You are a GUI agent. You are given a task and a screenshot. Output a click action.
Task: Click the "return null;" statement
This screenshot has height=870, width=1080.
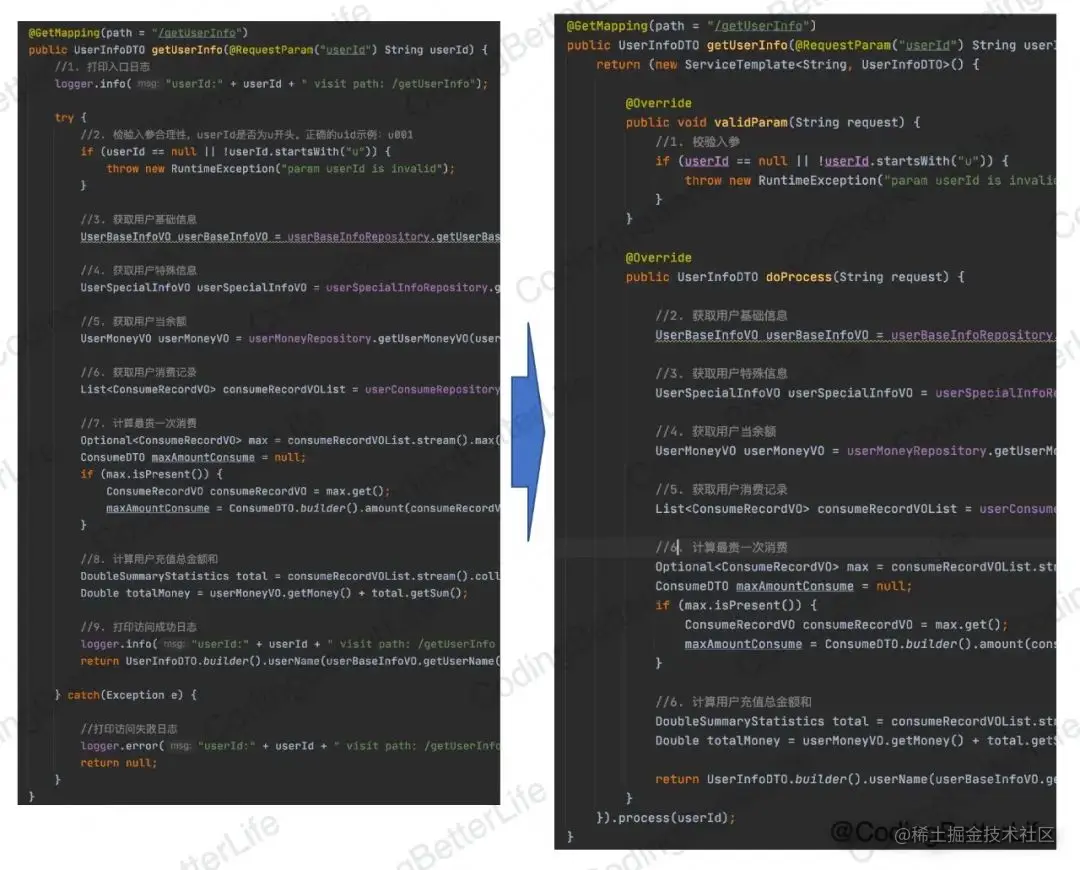pos(118,763)
